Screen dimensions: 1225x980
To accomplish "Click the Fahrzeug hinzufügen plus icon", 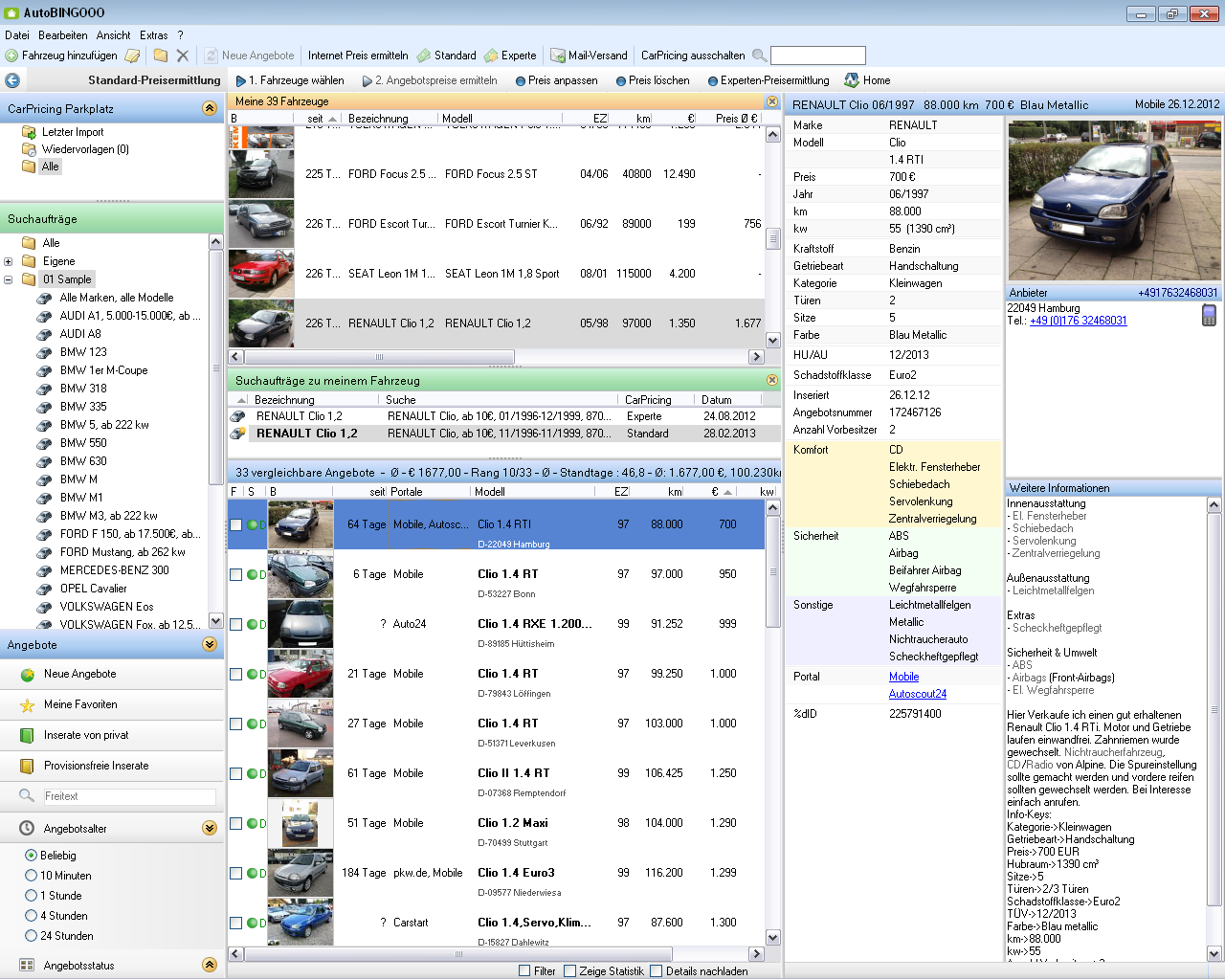I will tap(11, 56).
